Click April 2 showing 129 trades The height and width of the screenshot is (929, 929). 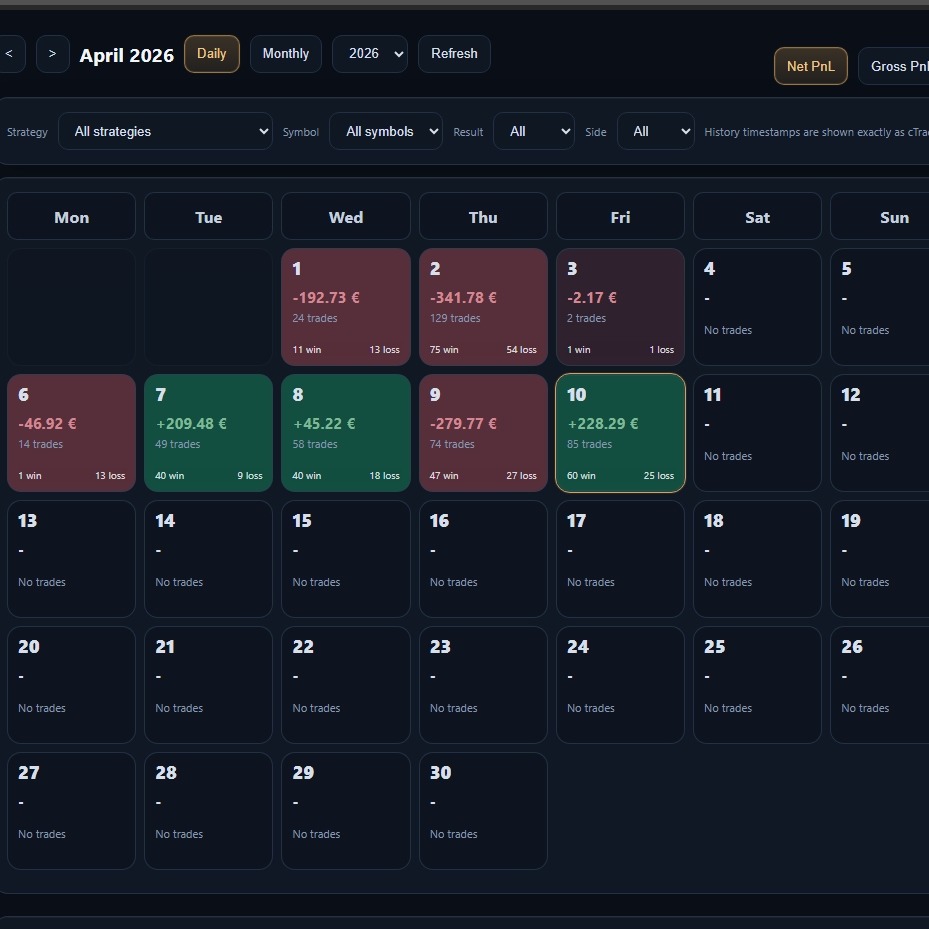(x=483, y=307)
